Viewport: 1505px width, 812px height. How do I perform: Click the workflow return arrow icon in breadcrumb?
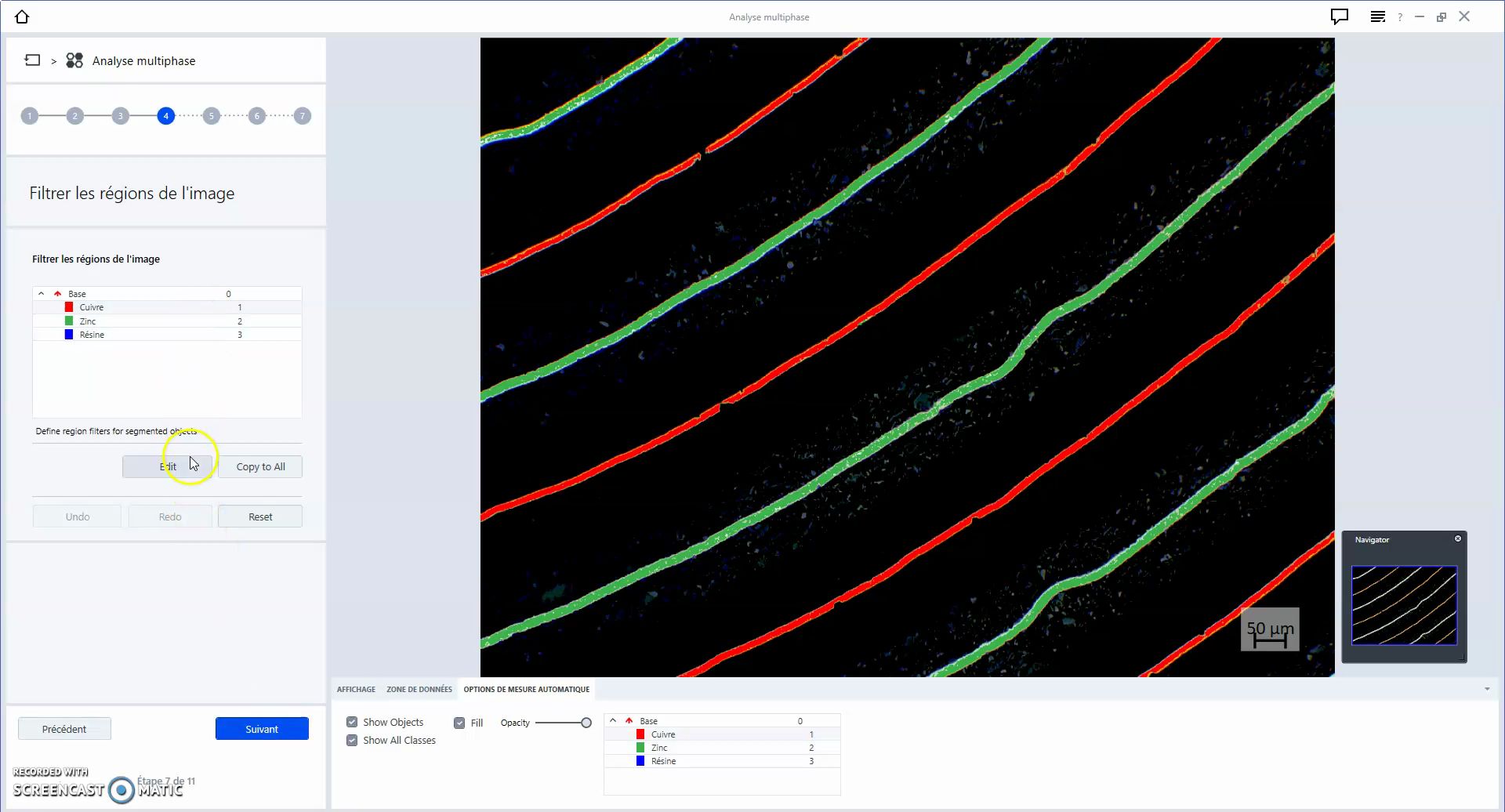point(32,60)
